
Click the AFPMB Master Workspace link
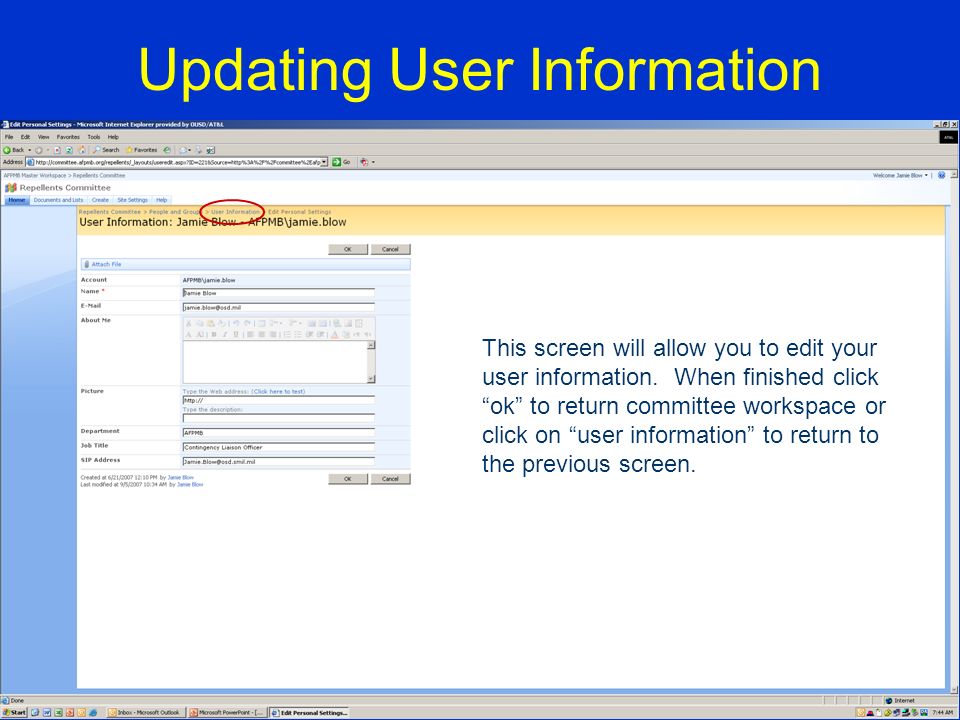[x=35, y=175]
